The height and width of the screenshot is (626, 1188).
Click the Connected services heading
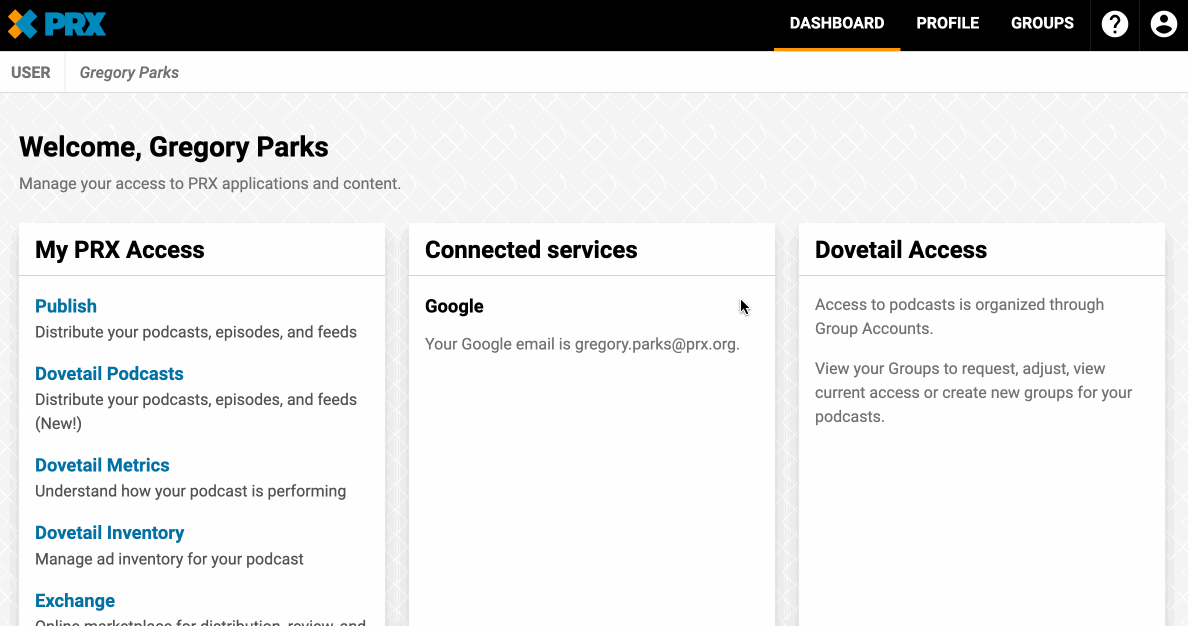tap(531, 250)
